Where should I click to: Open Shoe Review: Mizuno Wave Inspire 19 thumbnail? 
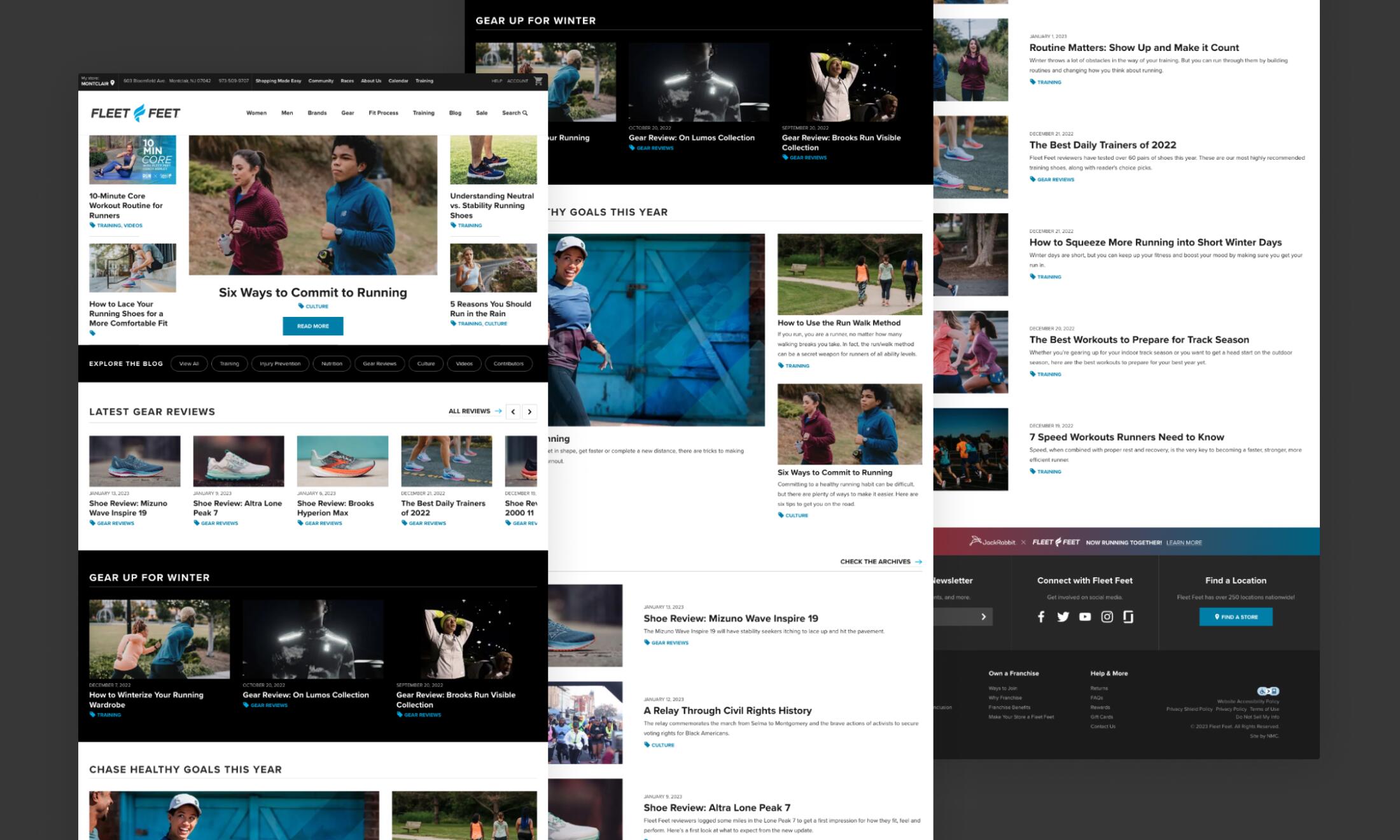click(135, 461)
